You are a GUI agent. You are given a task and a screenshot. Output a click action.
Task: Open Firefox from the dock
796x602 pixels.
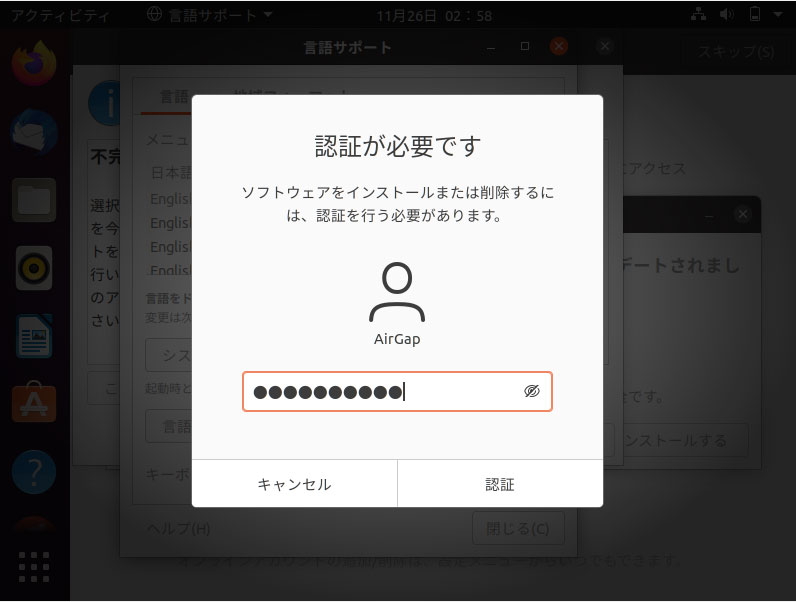click(34, 62)
